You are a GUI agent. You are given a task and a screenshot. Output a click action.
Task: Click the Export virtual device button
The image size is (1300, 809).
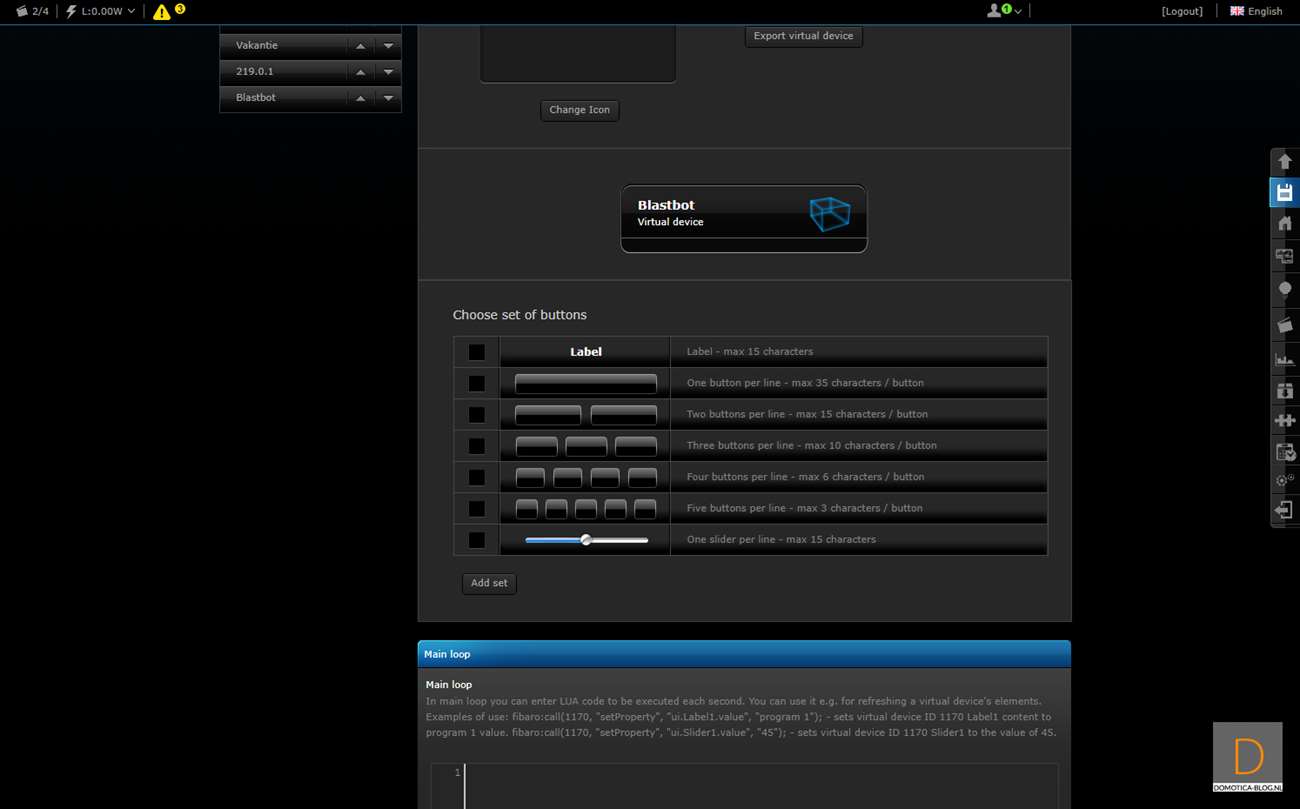coord(803,36)
